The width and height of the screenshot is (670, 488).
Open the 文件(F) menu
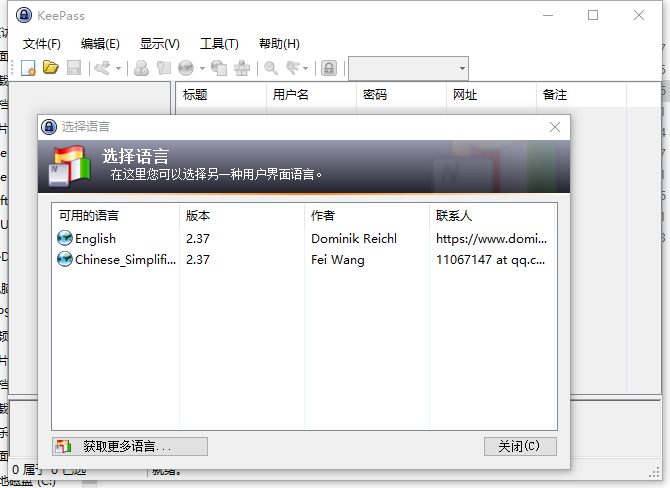tap(41, 44)
